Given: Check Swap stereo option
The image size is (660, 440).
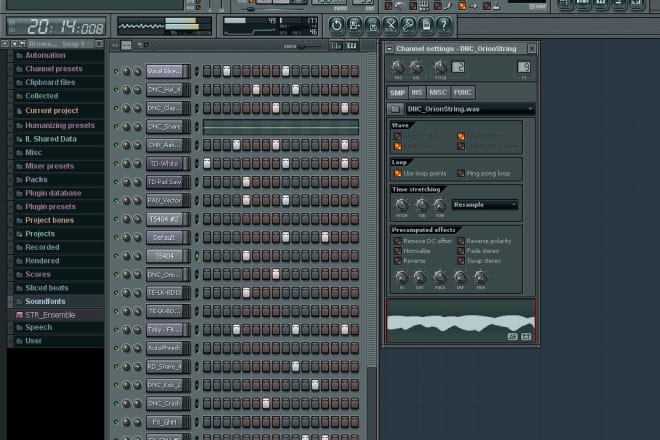Looking at the screenshot, I should (x=461, y=261).
